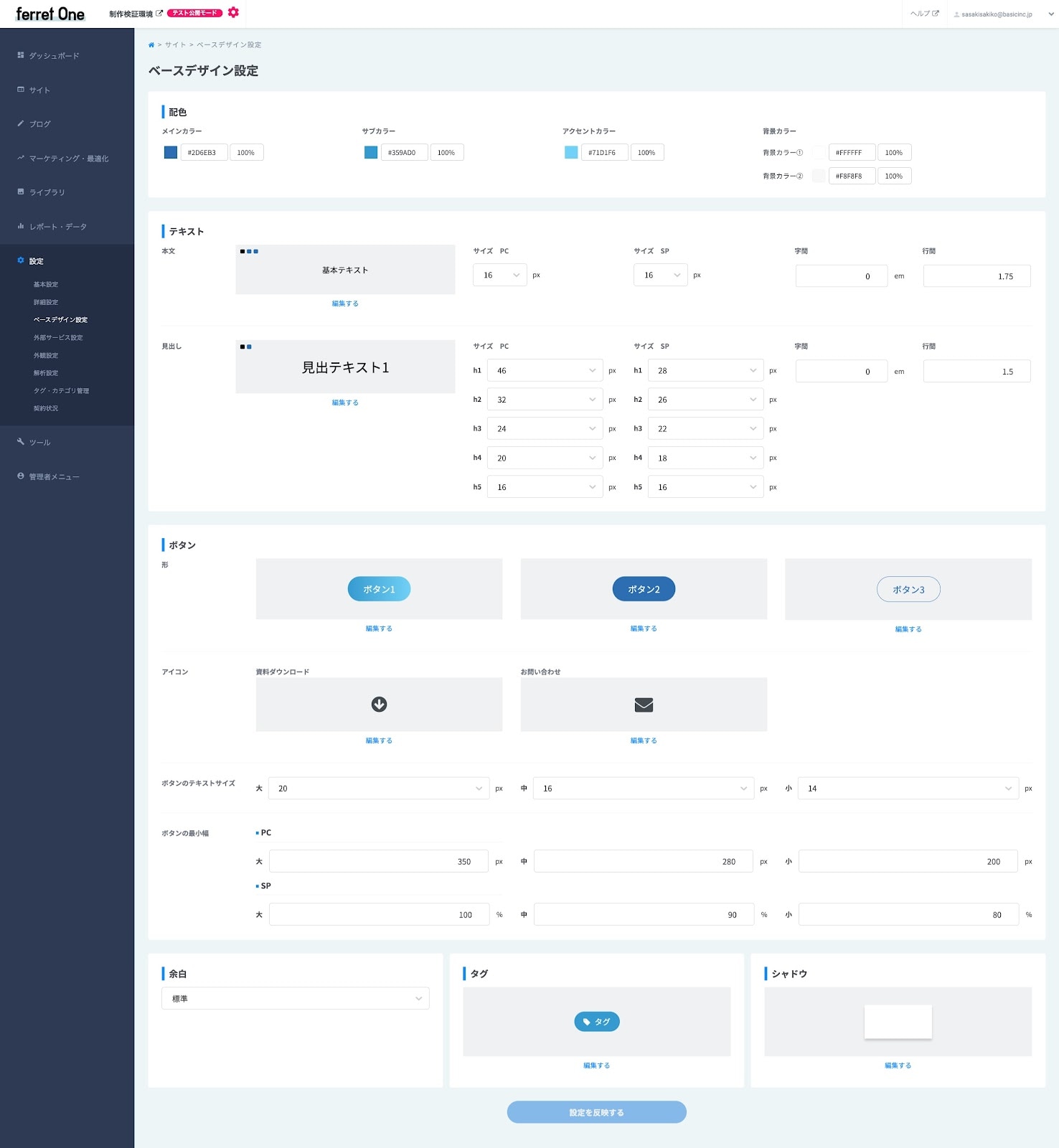Click 編集する under シャドウ preview
The width and height of the screenshot is (1059, 1148).
(x=898, y=1066)
